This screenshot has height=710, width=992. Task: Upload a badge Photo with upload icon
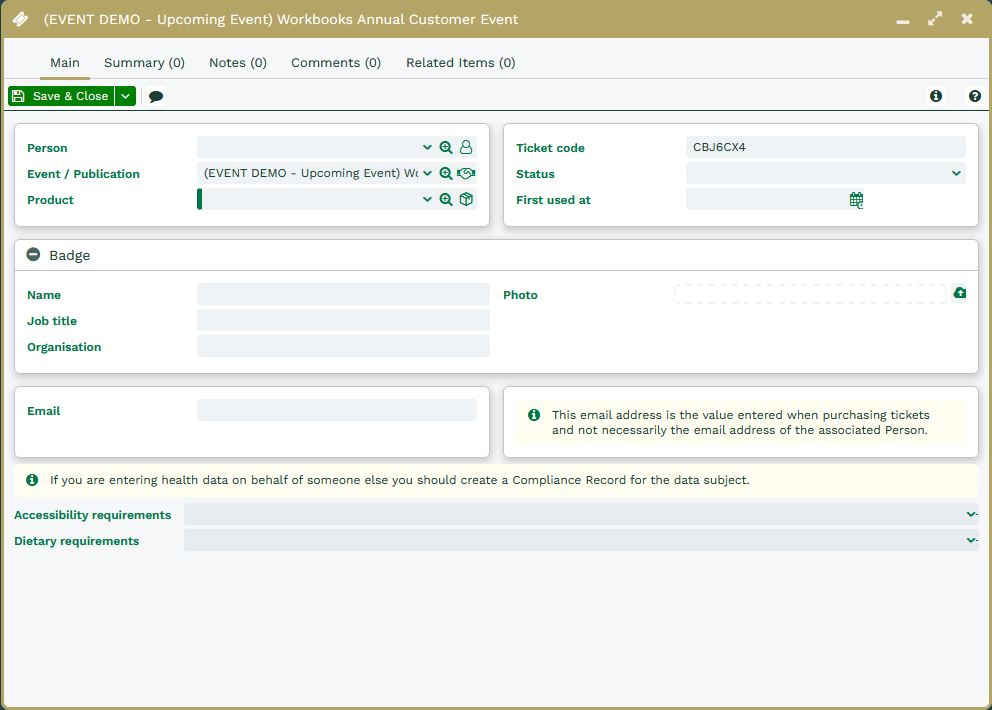click(x=960, y=292)
